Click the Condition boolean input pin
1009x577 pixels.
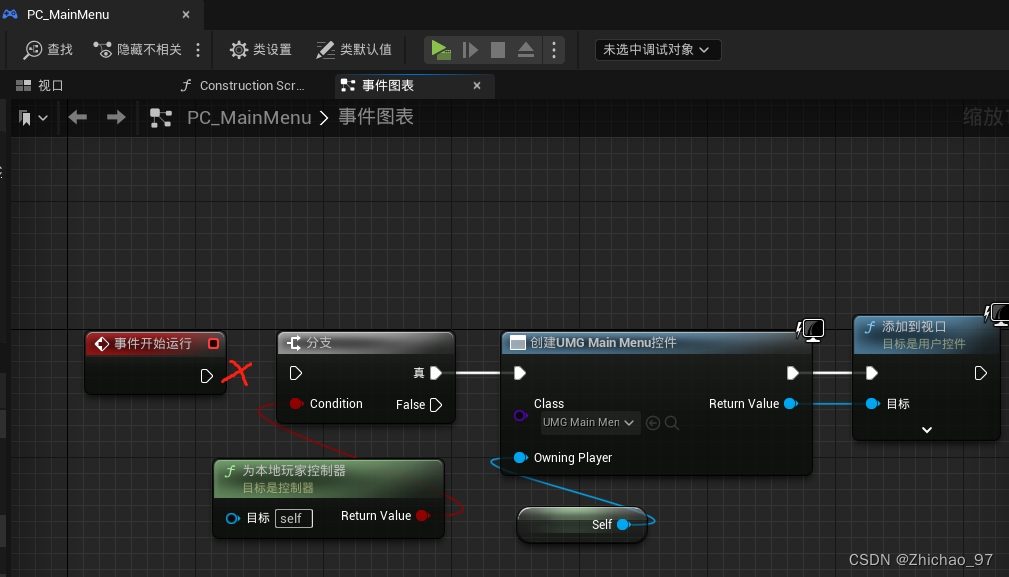click(296, 403)
